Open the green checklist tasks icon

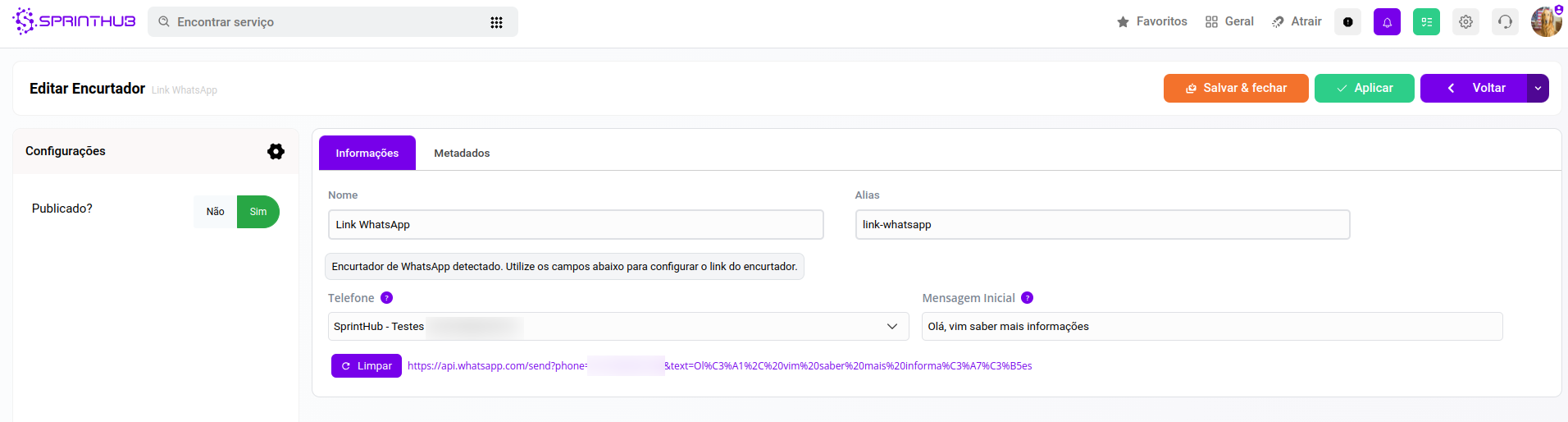[x=1426, y=22]
